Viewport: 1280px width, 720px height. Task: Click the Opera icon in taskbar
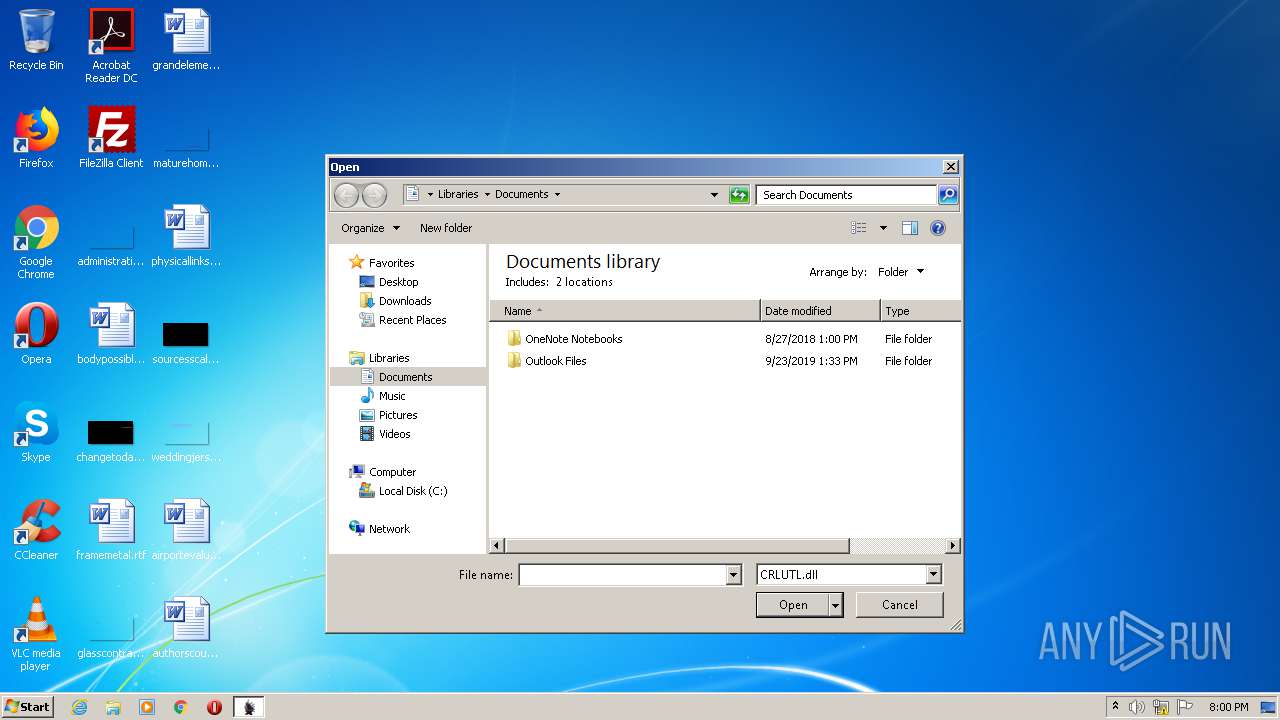[214, 707]
